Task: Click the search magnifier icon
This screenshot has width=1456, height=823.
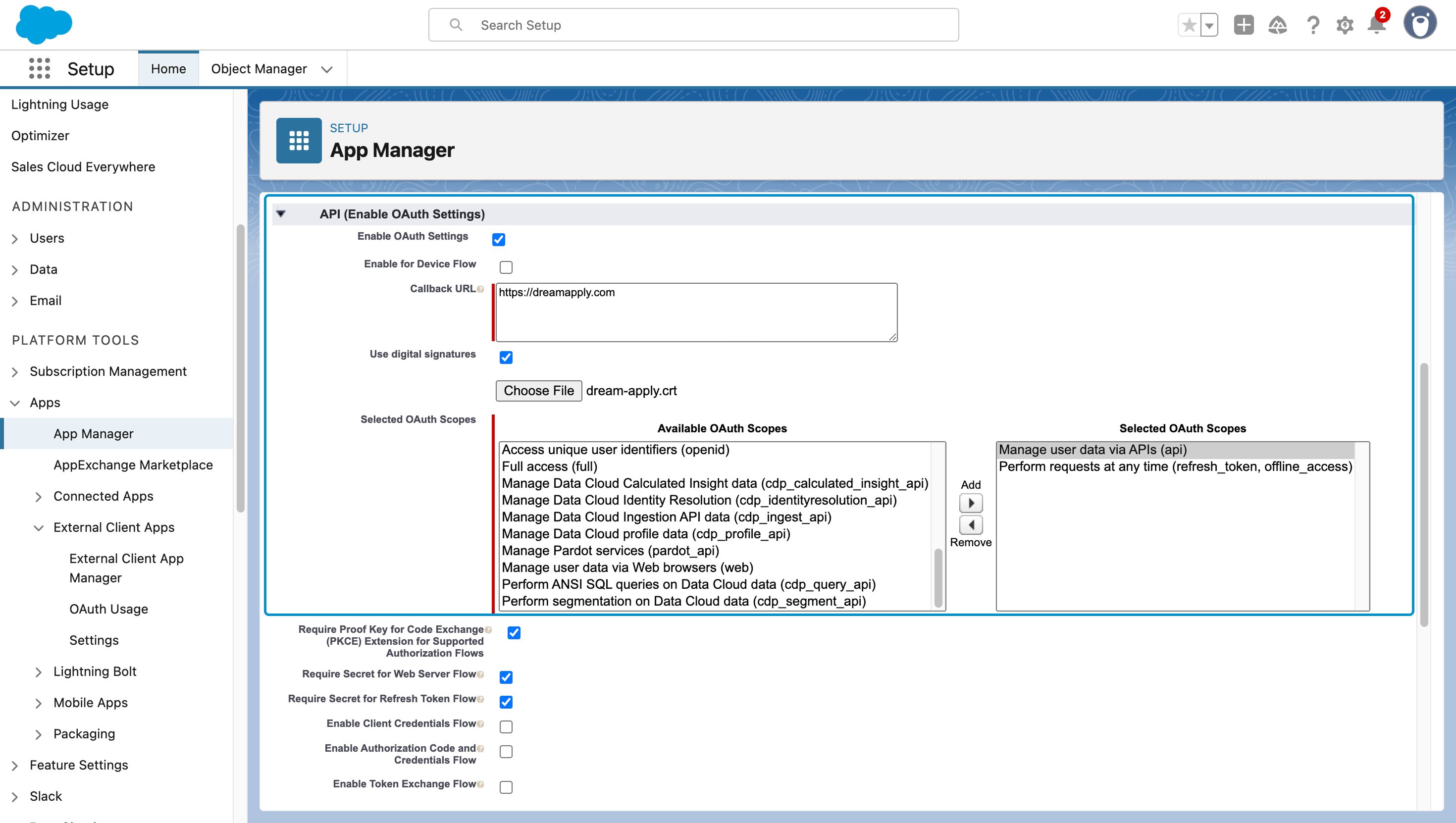Action: [456, 25]
